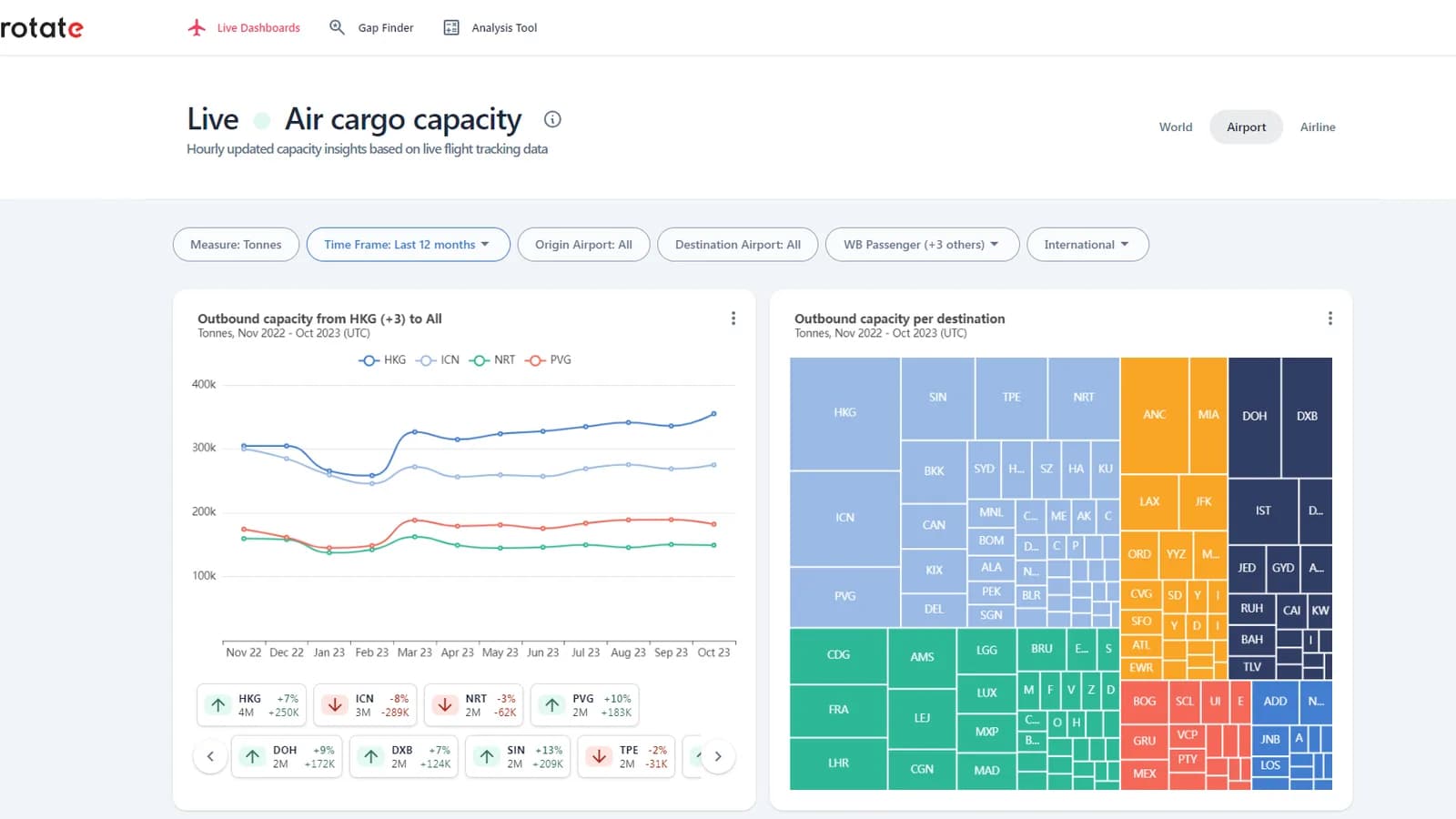
Task: Toggle NRT series in chart legend
Action: pyautogui.click(x=492, y=360)
